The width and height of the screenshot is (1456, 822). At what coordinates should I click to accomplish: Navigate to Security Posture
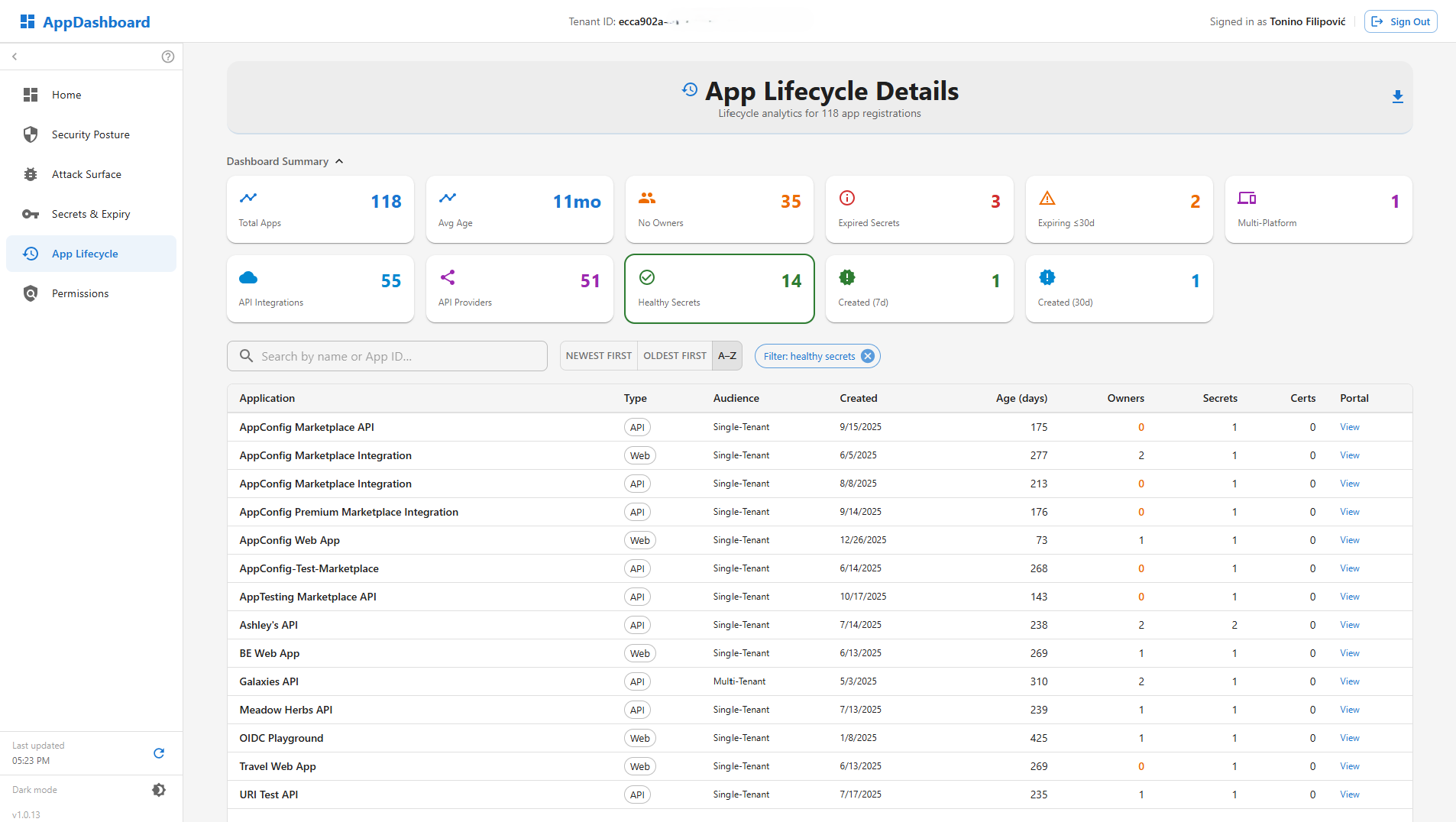[x=91, y=134]
